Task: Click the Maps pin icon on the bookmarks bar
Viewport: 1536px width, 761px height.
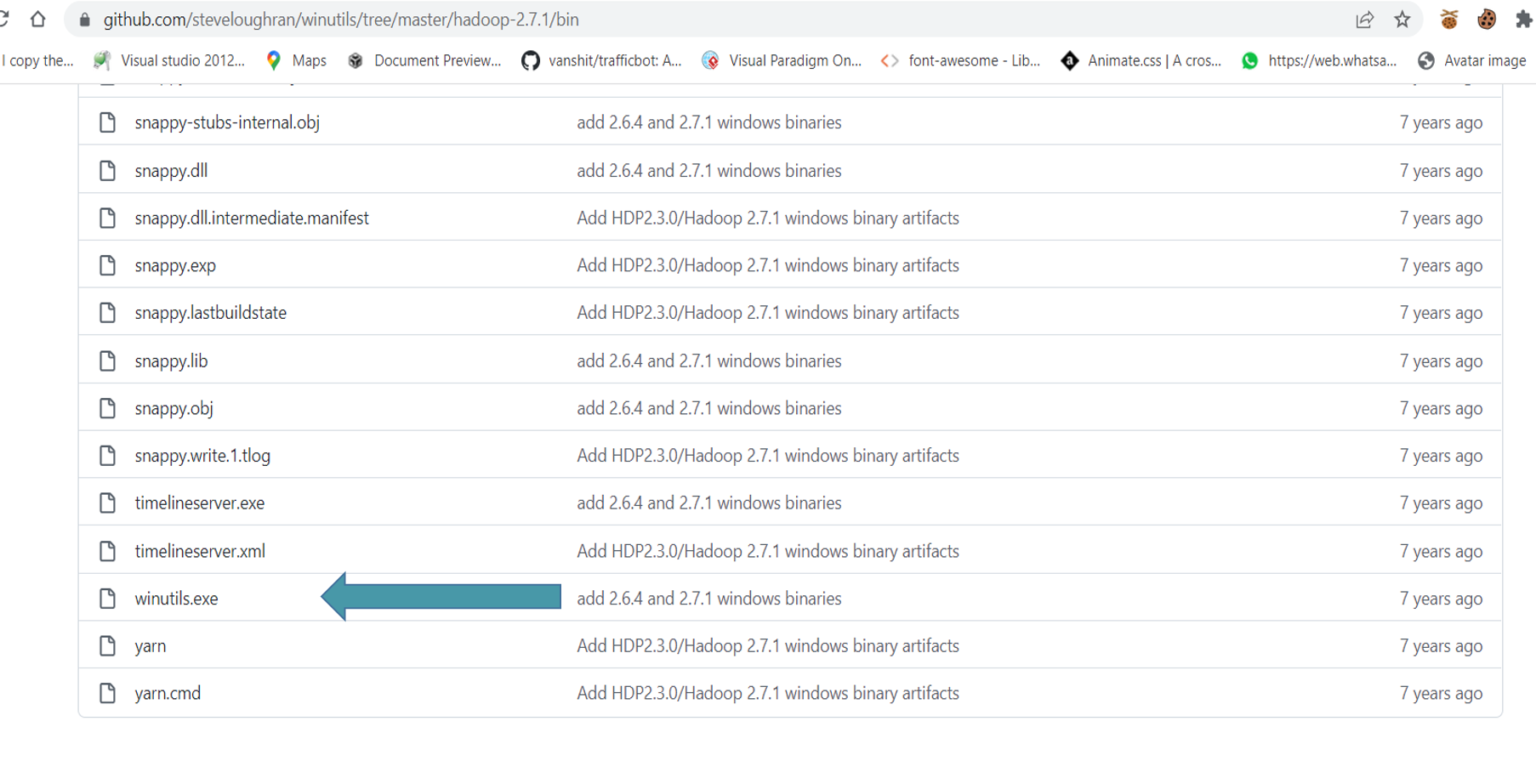Action: click(x=273, y=60)
